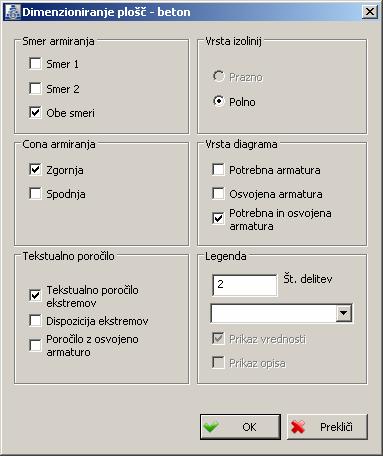The image size is (383, 456).
Task: Enable the Spodnja zone checkbox
Action: 35,193
